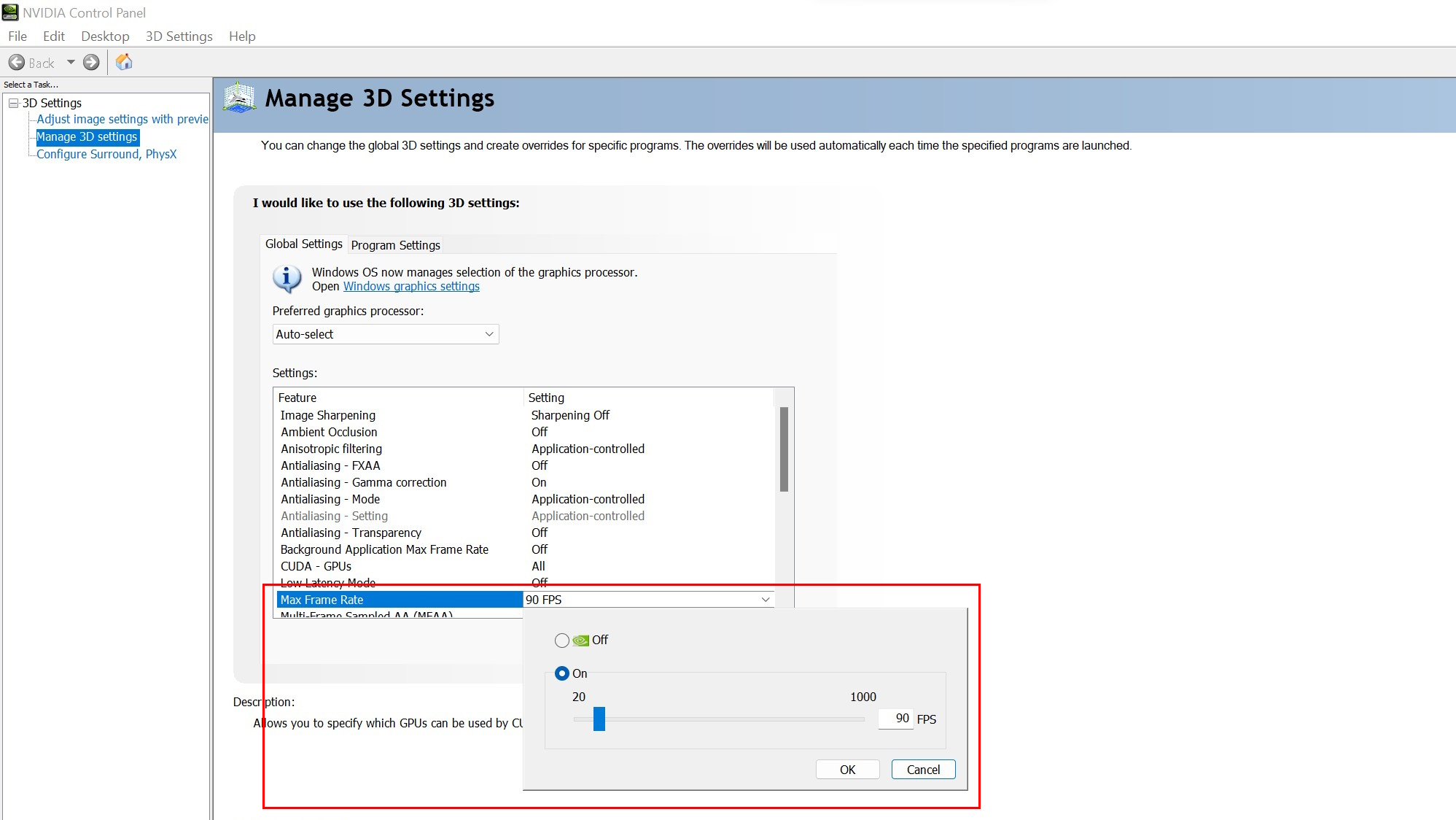Open the Back history dropdown arrow

71,63
